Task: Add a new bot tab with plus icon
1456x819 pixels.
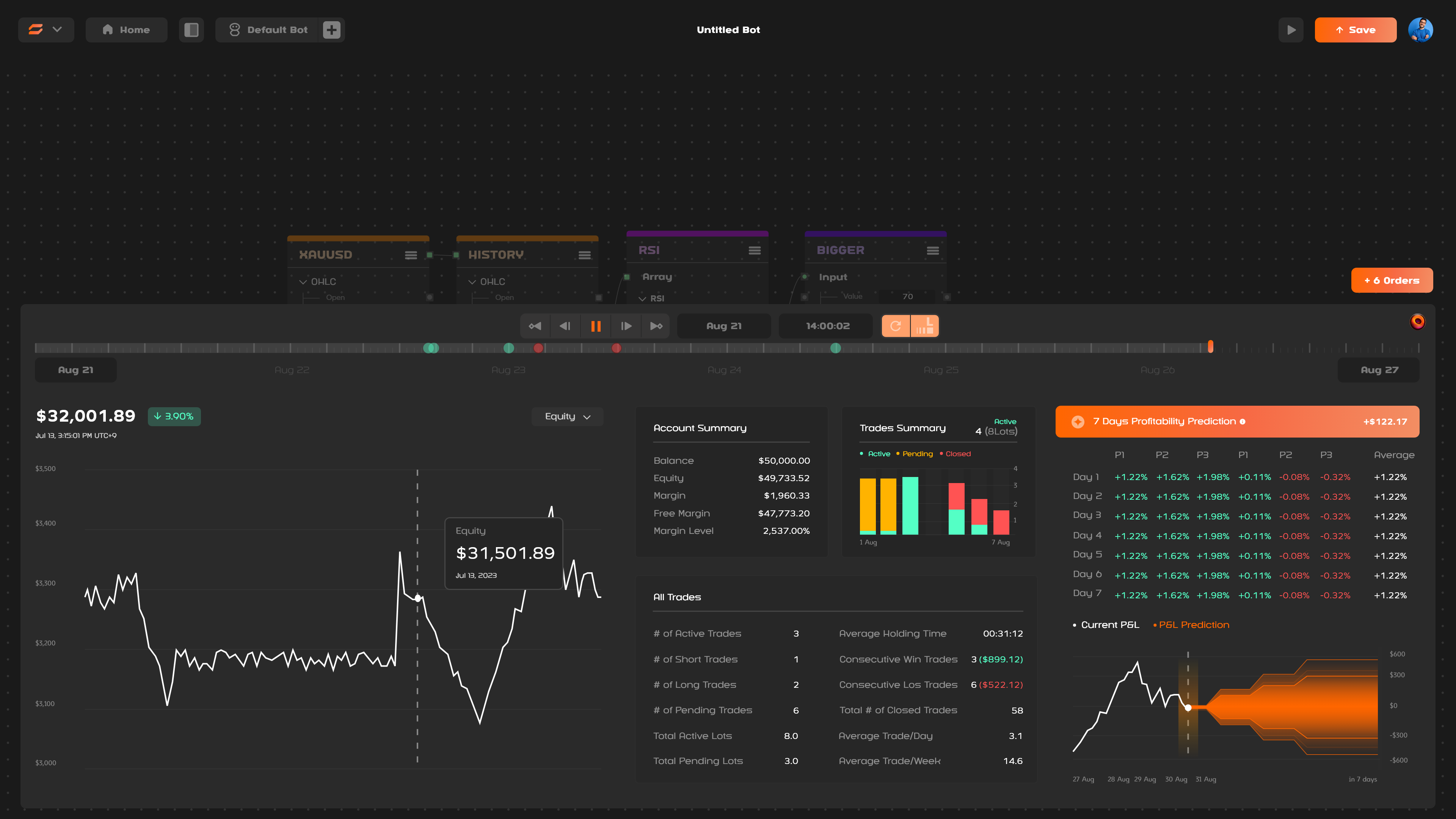Action: pyautogui.click(x=332, y=30)
